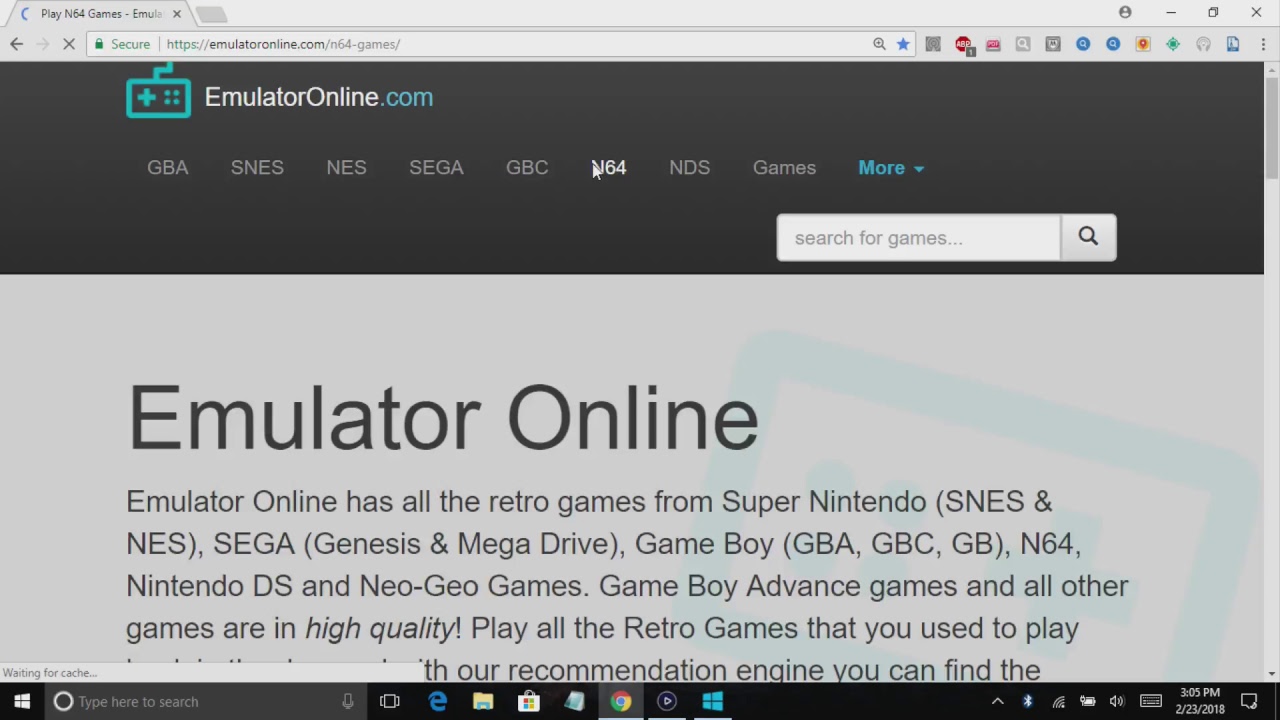Open the Games navigation link
Image resolution: width=1280 pixels, height=720 pixels.
[784, 168]
